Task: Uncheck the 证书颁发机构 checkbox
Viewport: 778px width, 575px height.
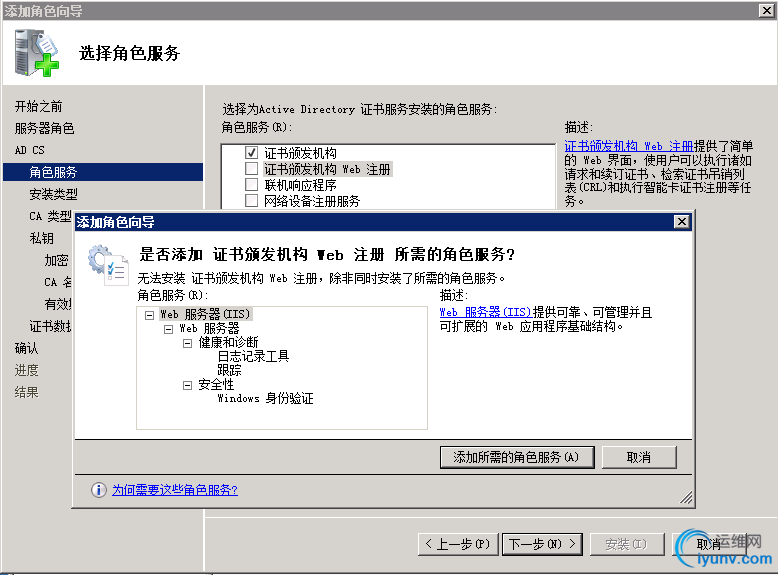Action: click(x=252, y=153)
